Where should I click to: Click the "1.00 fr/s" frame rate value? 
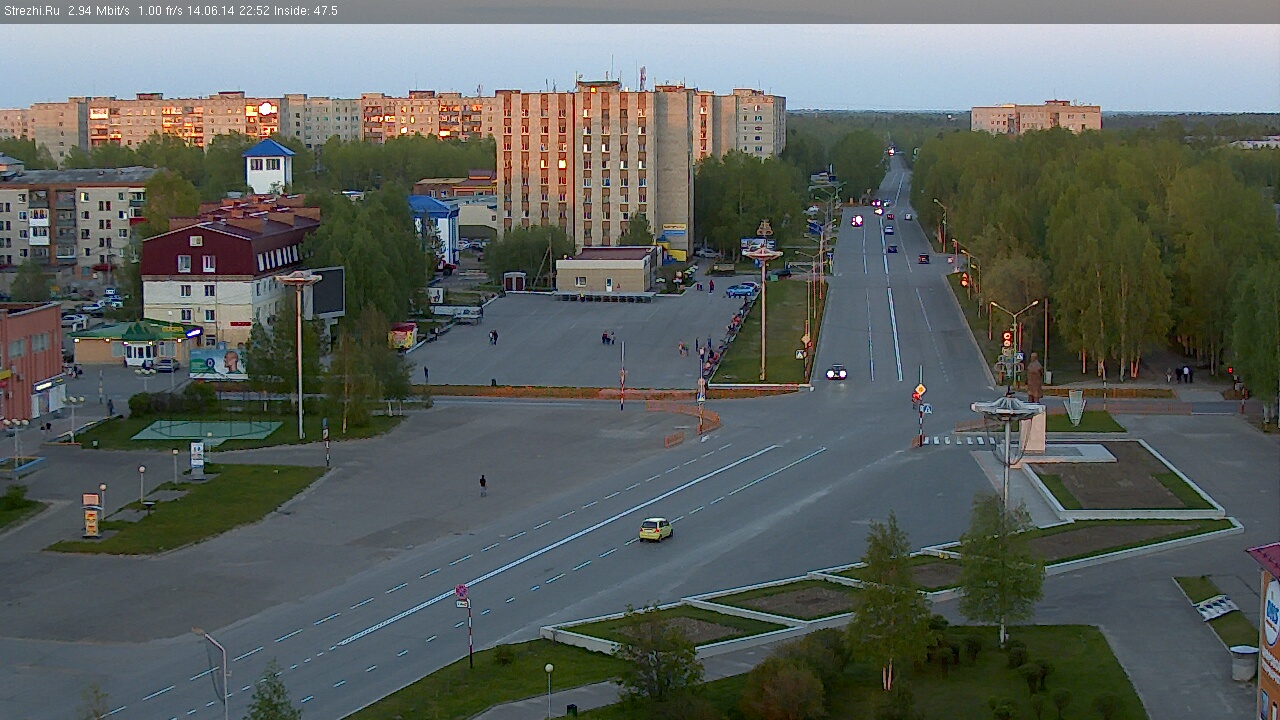click(161, 11)
